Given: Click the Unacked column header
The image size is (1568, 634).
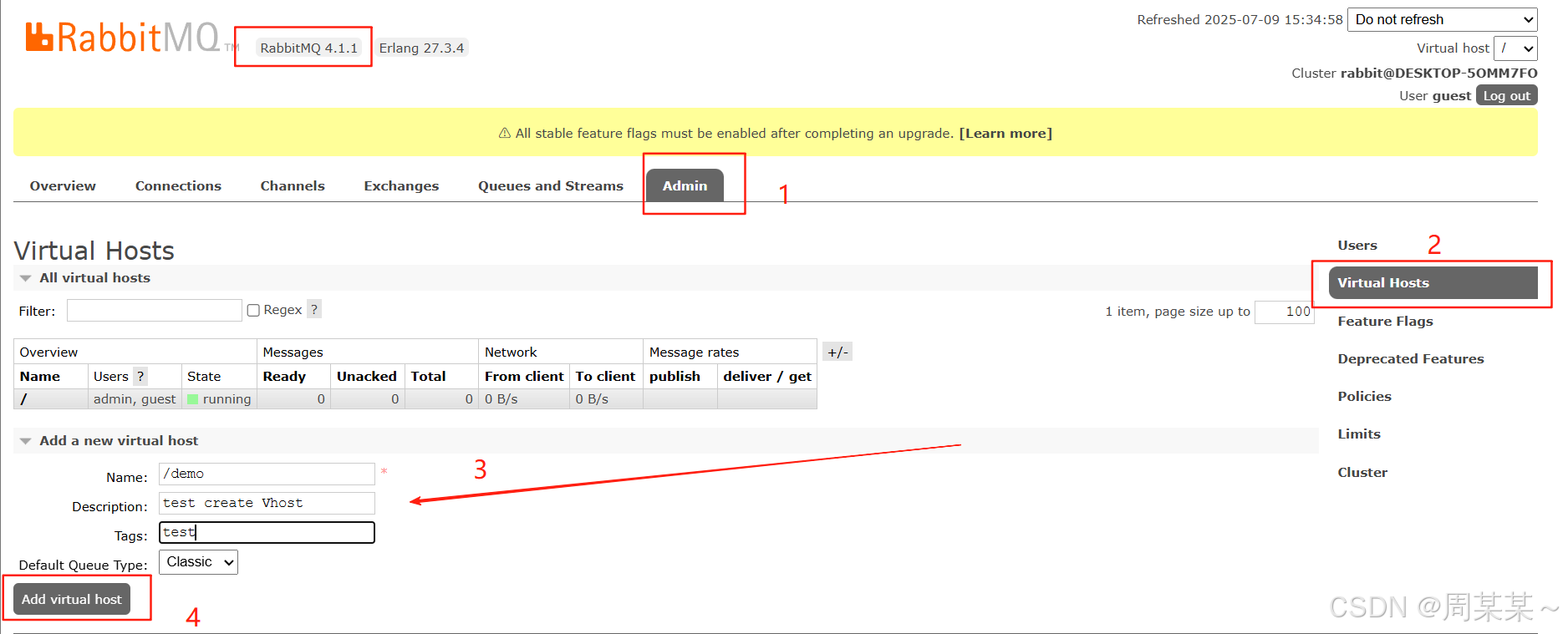Looking at the screenshot, I should [x=367, y=376].
